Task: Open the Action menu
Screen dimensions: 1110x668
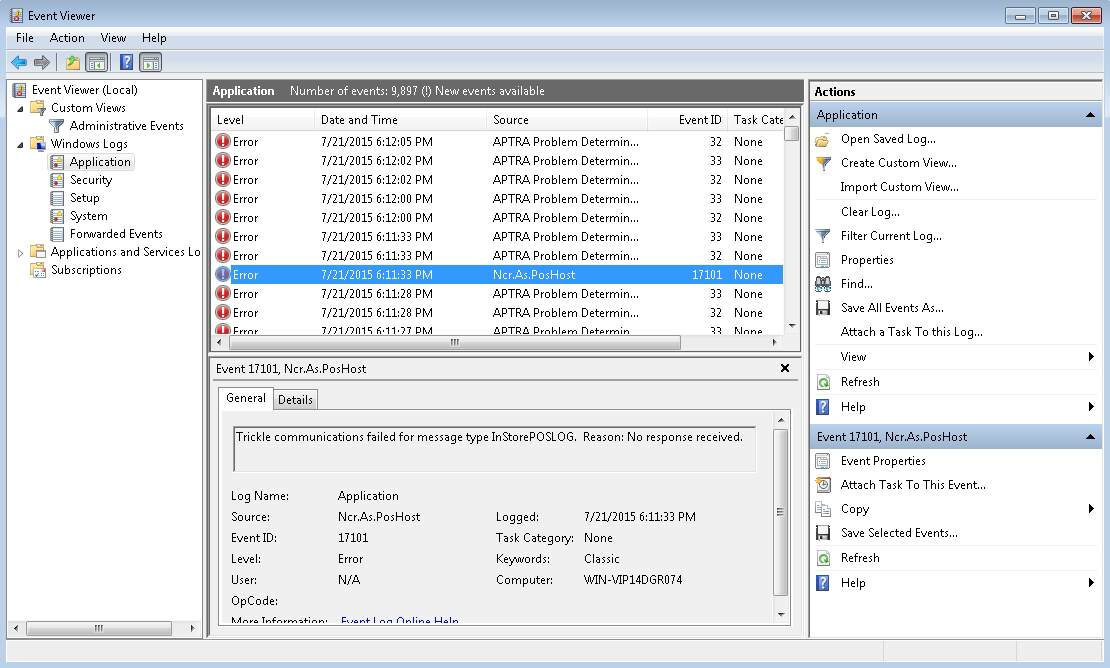Action: (67, 38)
